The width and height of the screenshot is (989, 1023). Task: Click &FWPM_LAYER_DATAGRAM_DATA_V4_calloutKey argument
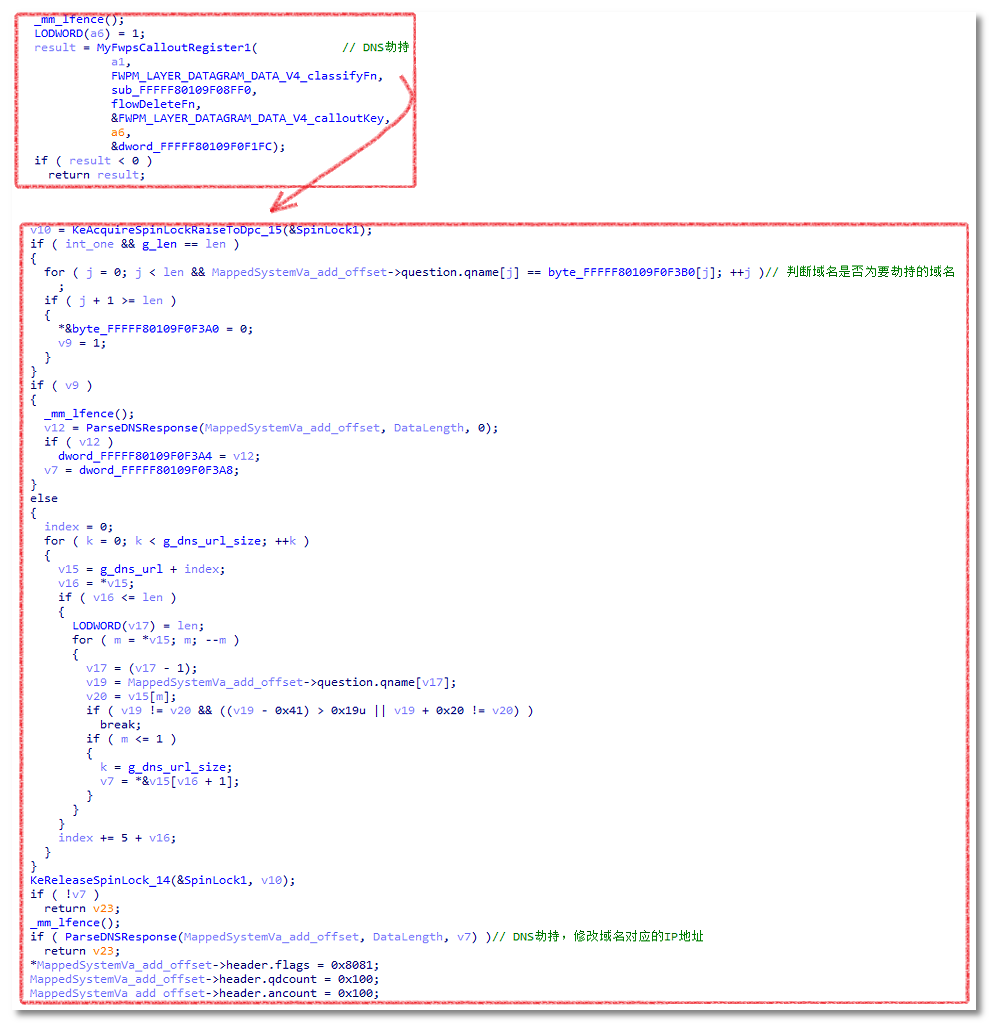(x=250, y=118)
